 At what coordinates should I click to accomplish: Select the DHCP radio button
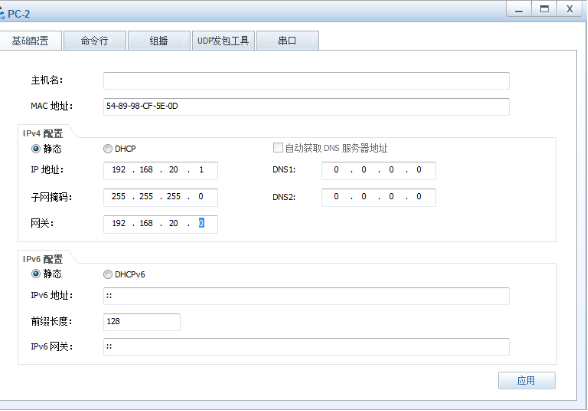[x=108, y=149]
